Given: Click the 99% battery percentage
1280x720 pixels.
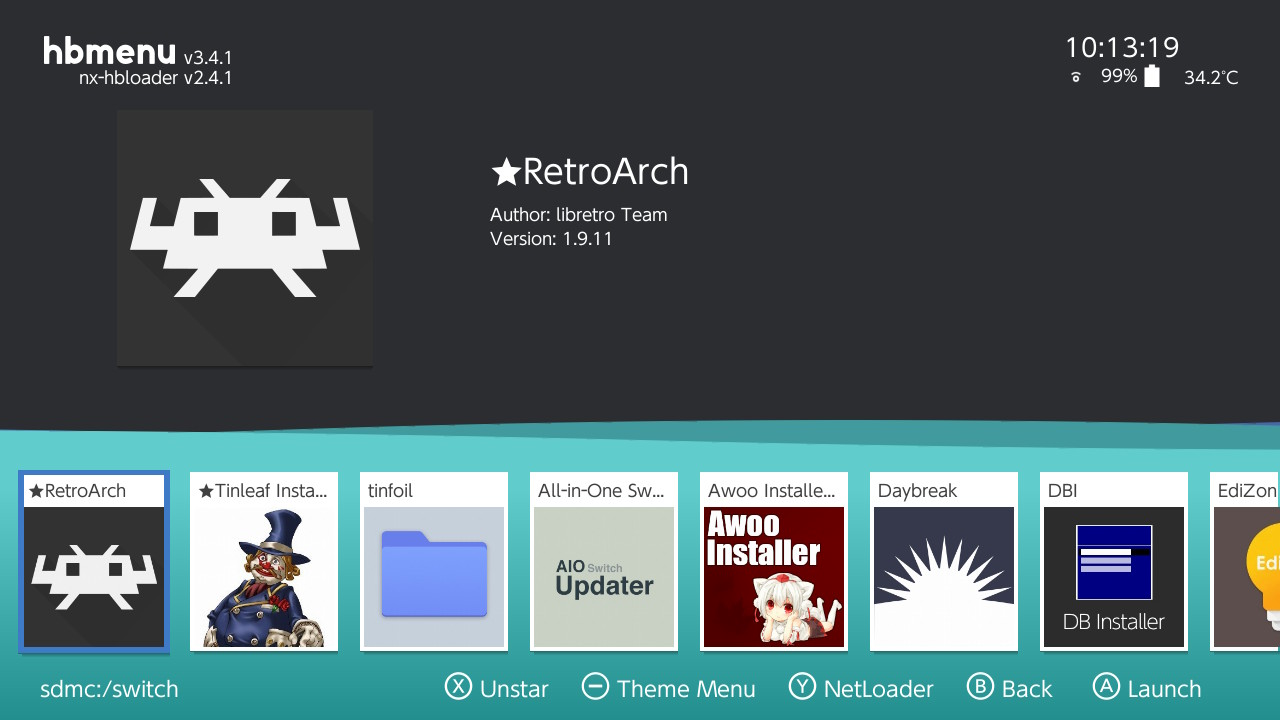Looking at the screenshot, I should [x=1119, y=77].
